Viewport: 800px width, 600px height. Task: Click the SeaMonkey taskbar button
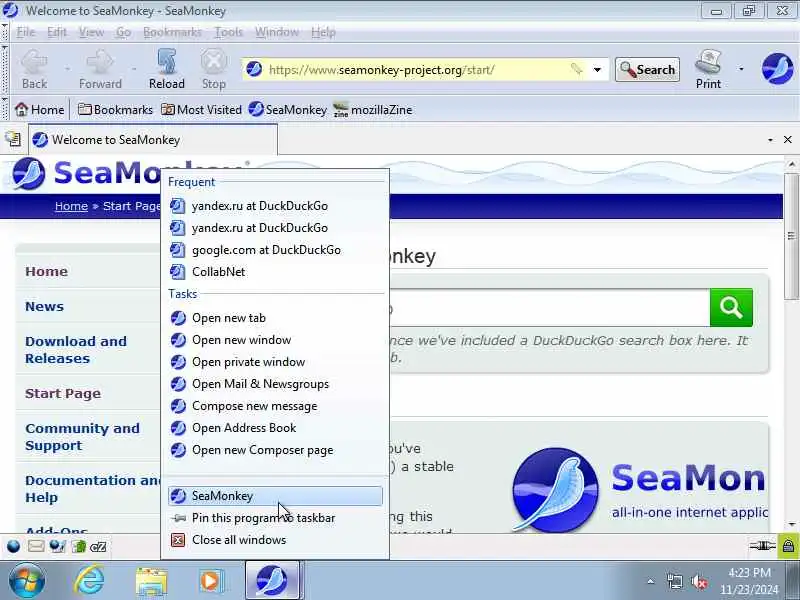pos(272,580)
